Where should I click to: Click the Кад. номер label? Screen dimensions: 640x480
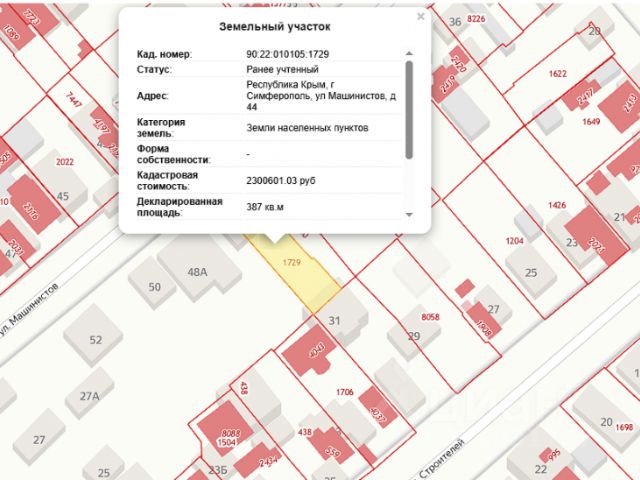click(164, 54)
